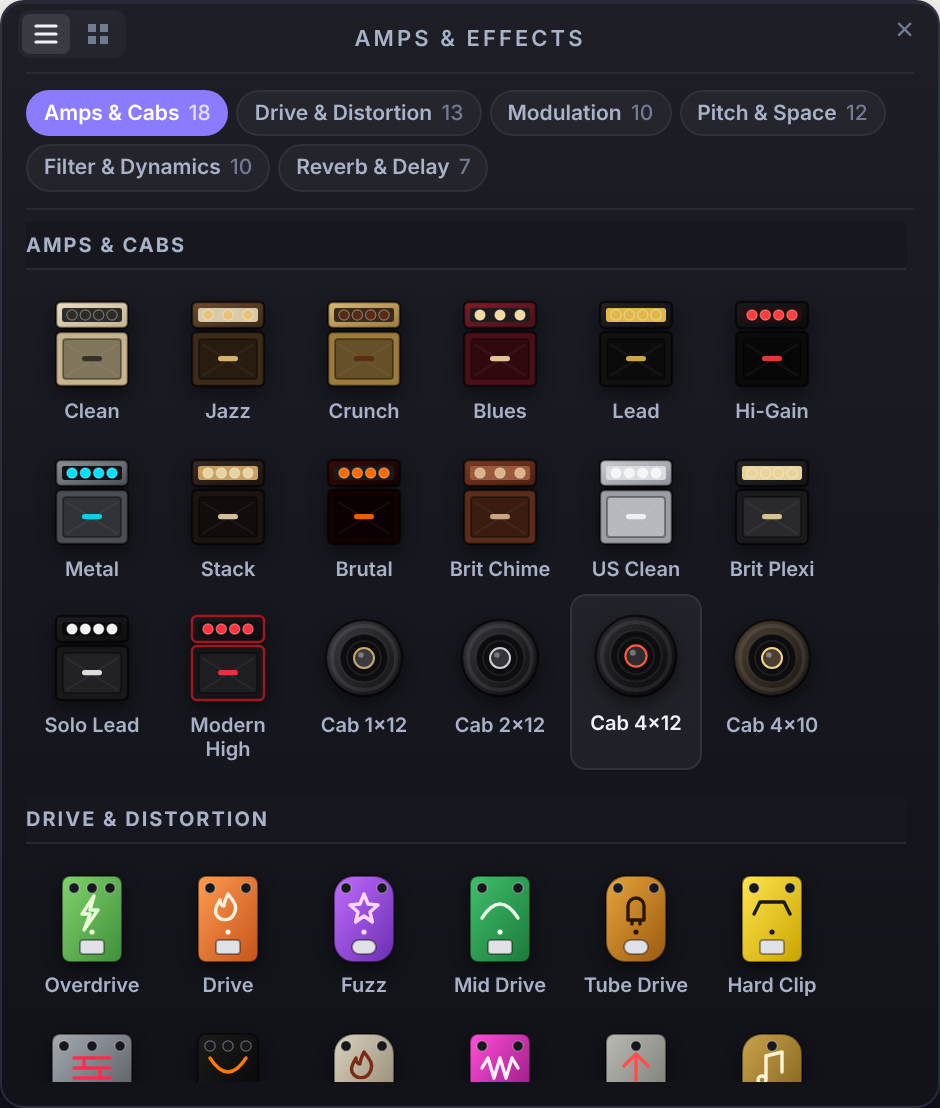Image resolution: width=940 pixels, height=1108 pixels.
Task: Select the Mid Drive pedal
Action: click(500, 935)
